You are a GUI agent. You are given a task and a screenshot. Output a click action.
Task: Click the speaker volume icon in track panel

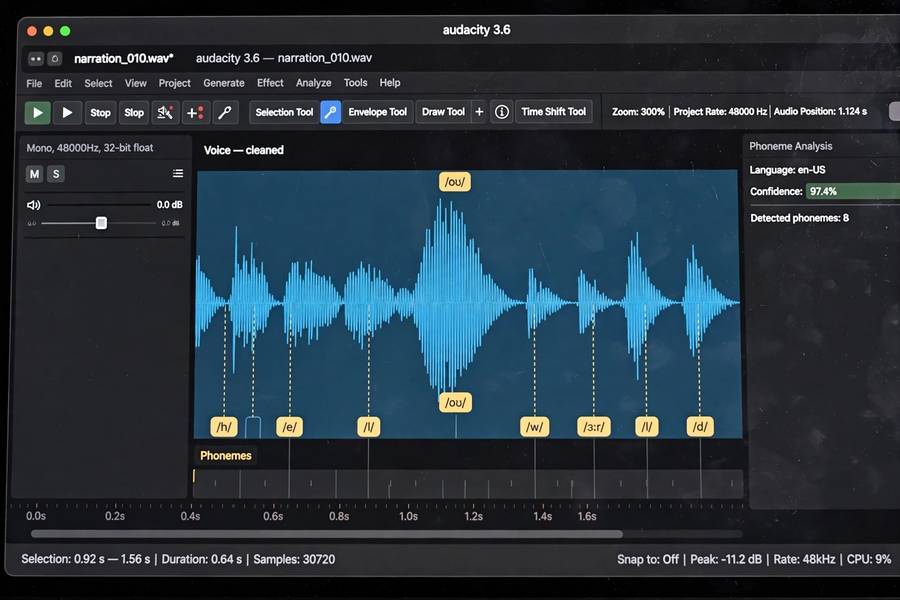34,205
